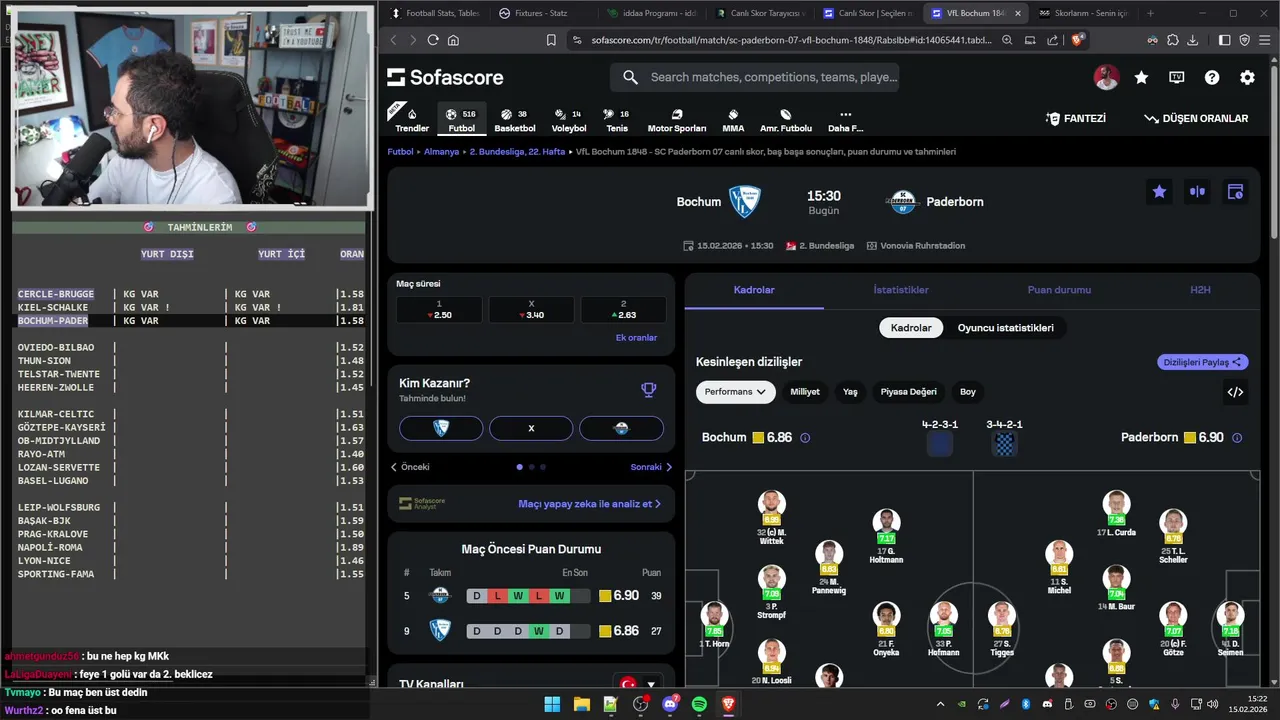Viewport: 1280px width, 720px height.
Task: Vote draw X in Kim Kazanır
Action: pos(531,428)
